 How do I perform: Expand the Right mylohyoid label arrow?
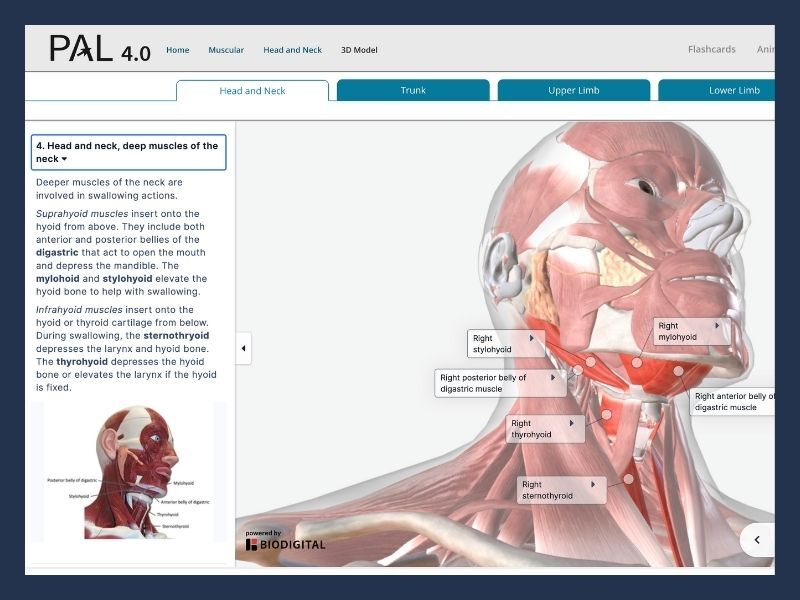pos(716,326)
